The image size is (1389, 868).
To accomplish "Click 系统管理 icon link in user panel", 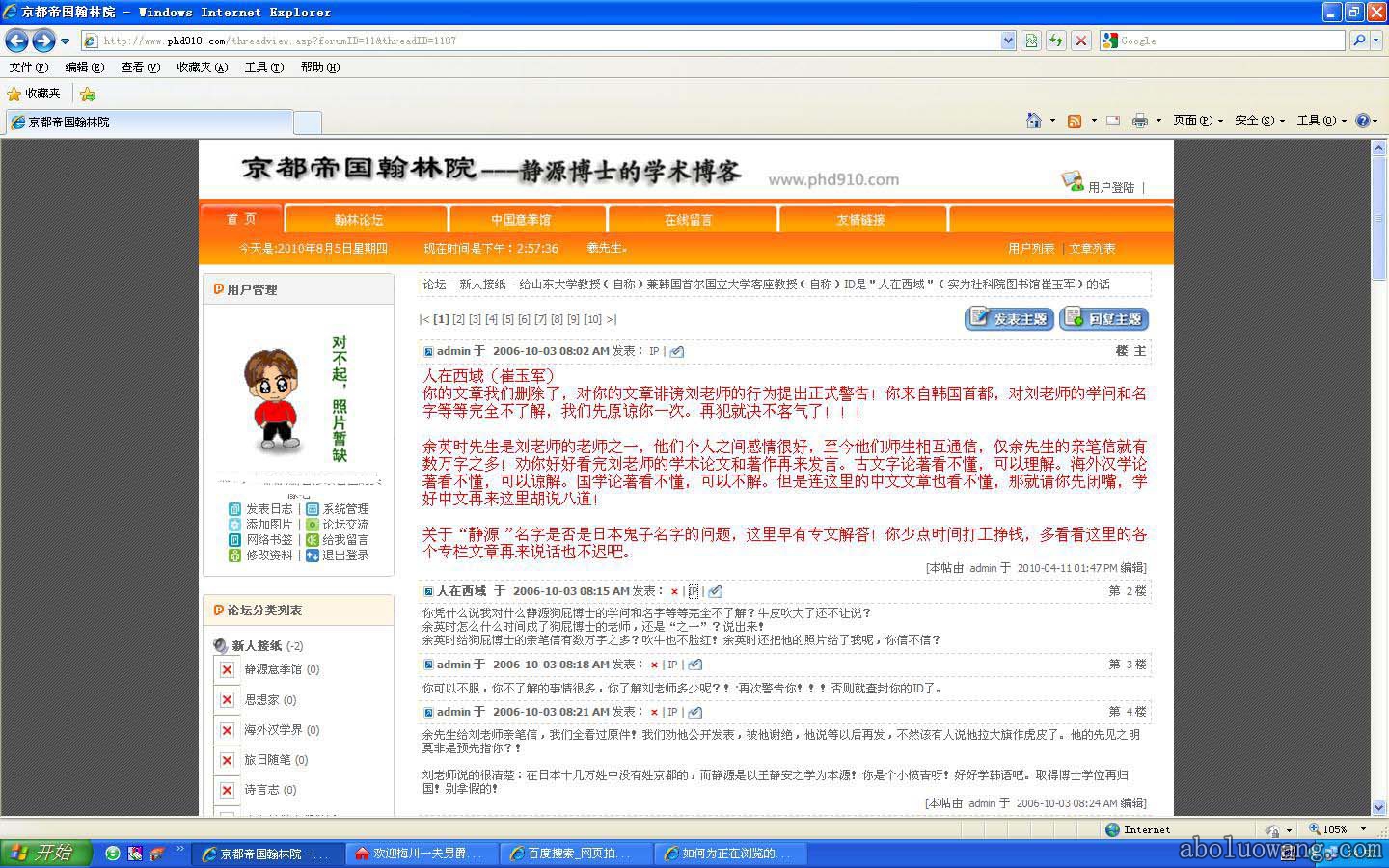I will pyautogui.click(x=338, y=508).
